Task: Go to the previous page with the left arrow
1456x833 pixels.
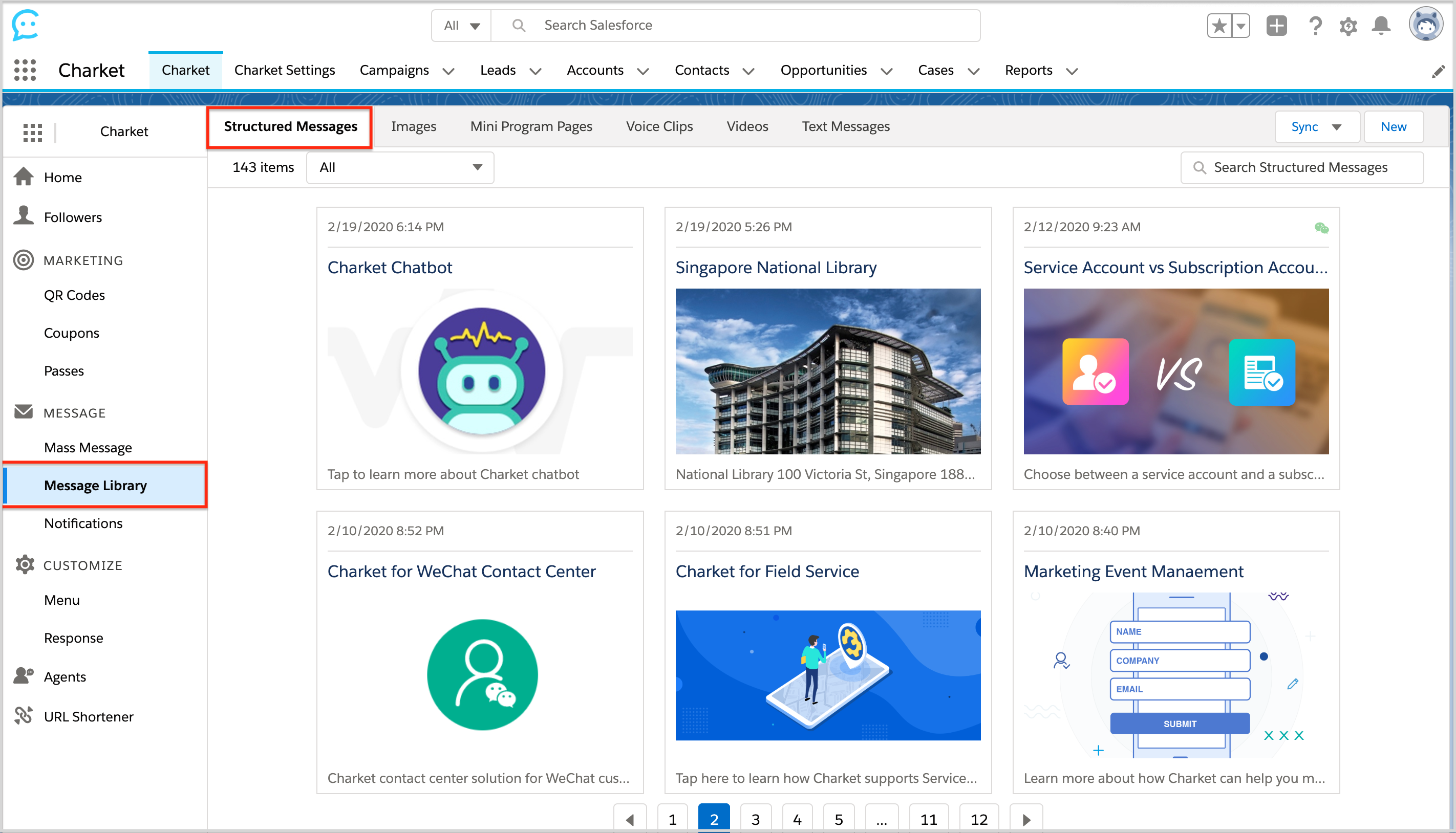Action: (630, 819)
